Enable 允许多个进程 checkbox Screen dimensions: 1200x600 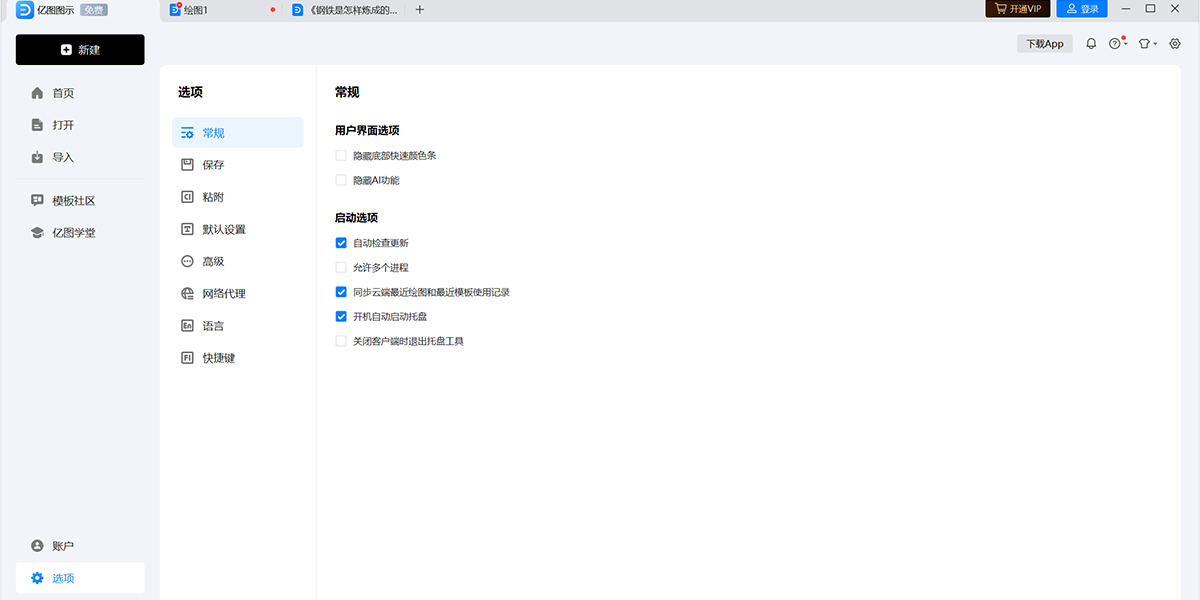341,268
